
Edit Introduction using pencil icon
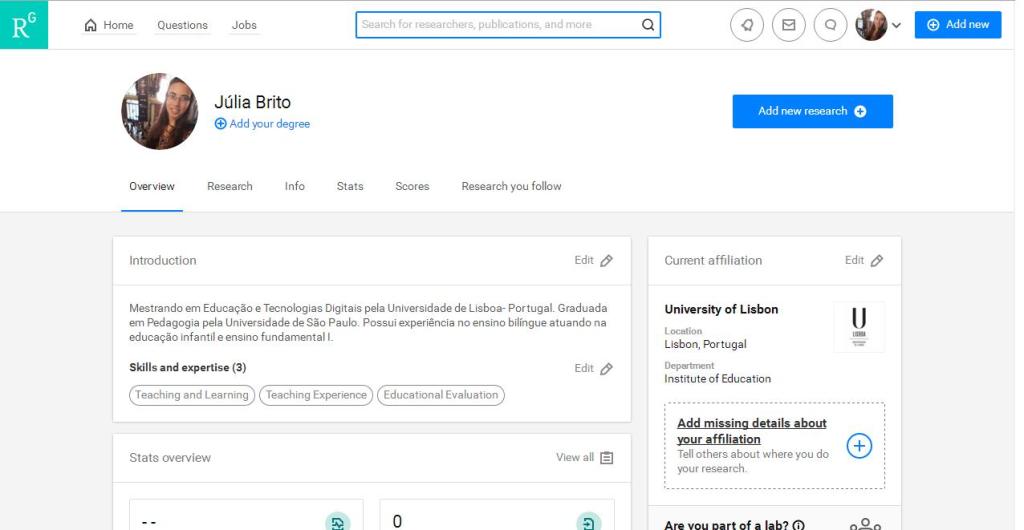(606, 261)
